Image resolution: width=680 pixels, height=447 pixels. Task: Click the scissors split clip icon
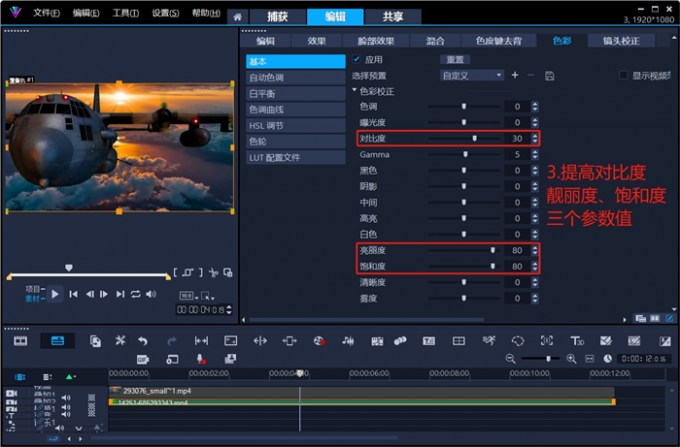click(120, 341)
